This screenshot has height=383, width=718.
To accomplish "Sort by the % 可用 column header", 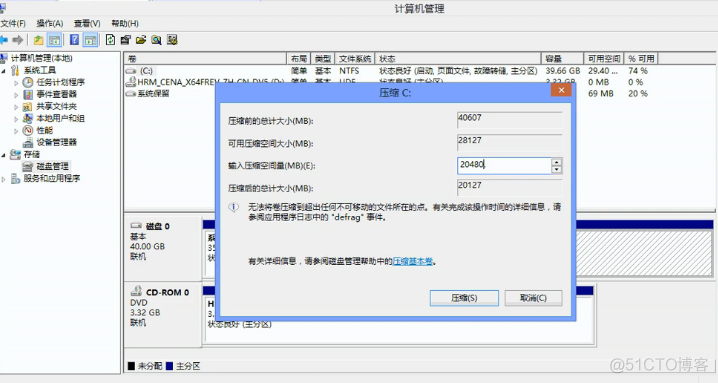I will (641, 59).
